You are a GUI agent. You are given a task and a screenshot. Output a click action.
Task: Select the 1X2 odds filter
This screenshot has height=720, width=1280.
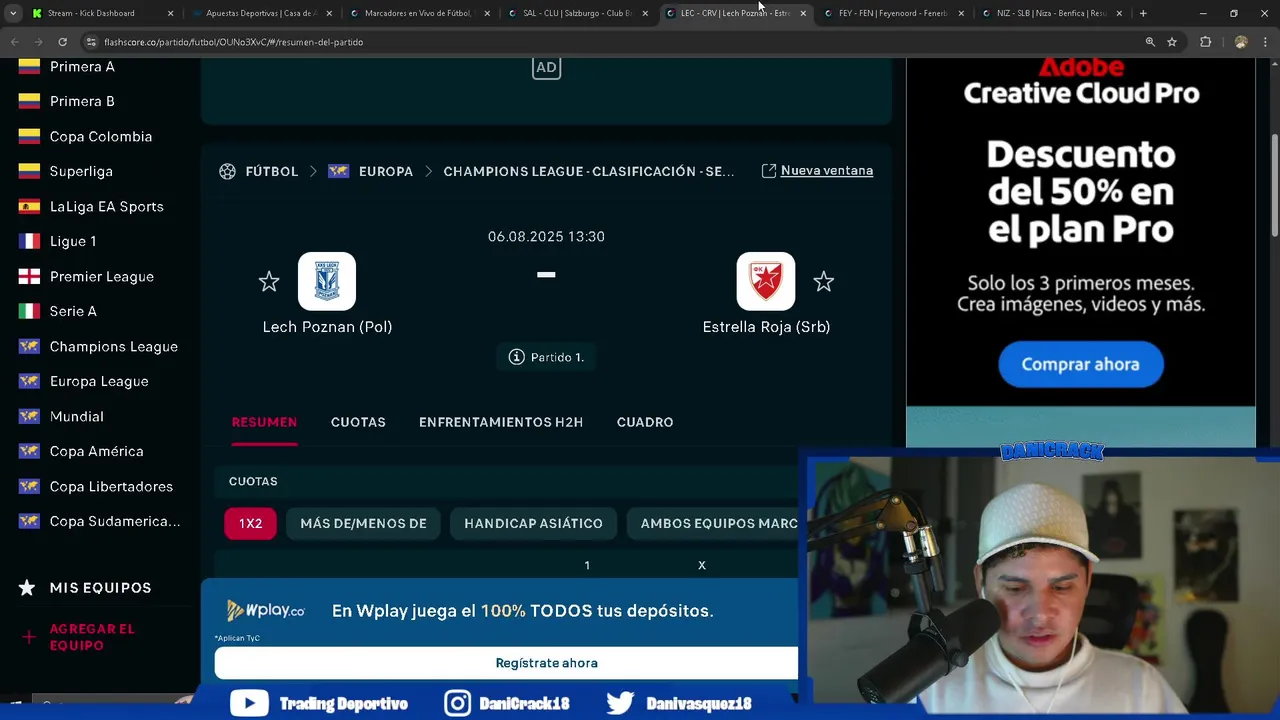coord(250,523)
